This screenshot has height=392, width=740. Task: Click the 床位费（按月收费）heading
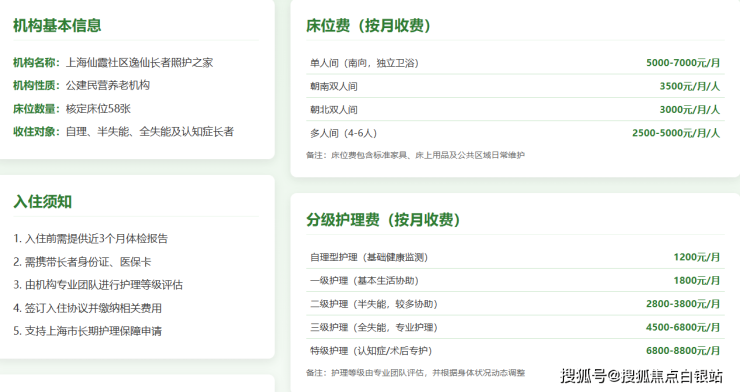(x=369, y=25)
